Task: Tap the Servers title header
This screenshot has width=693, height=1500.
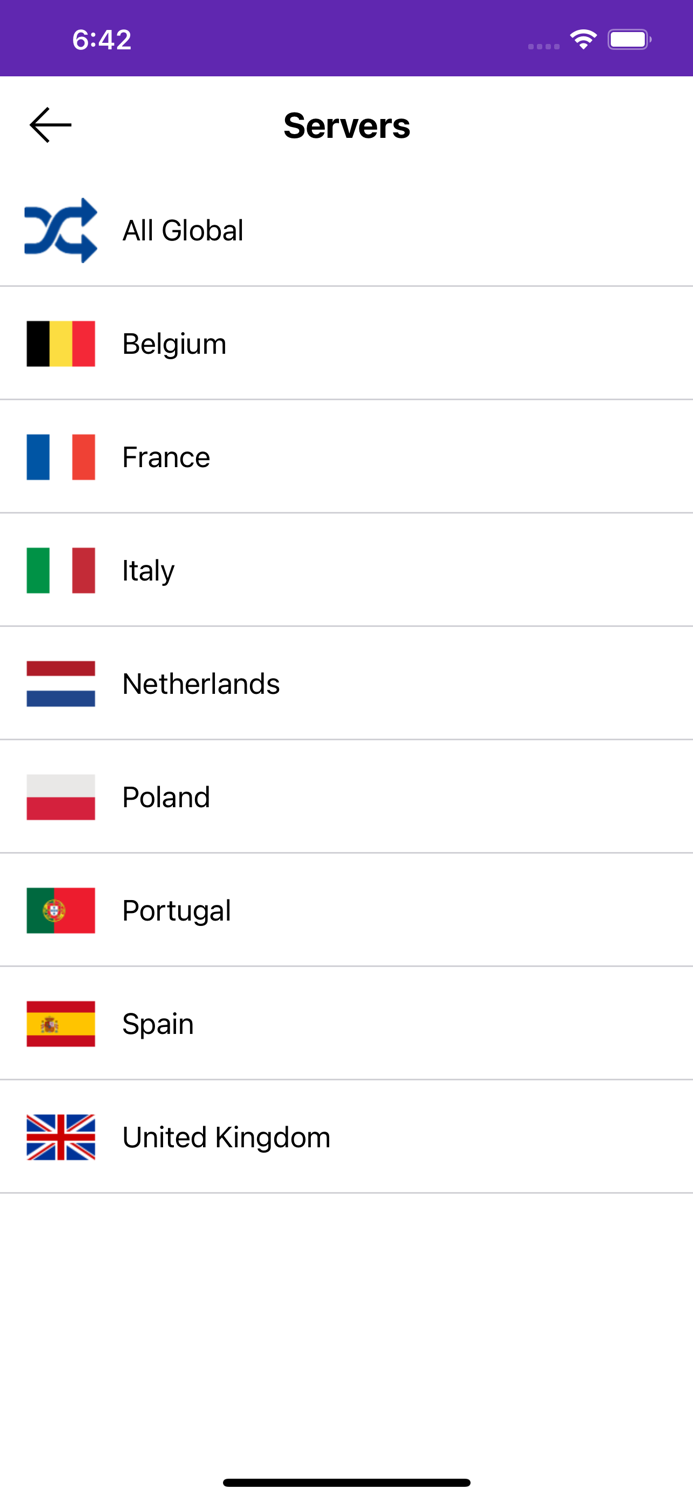Action: [346, 124]
